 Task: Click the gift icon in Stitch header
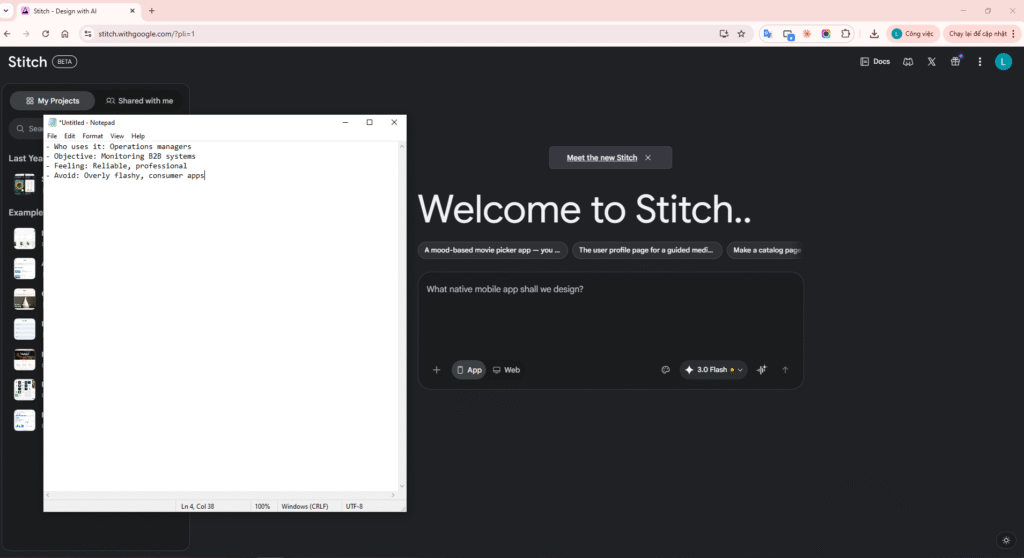click(955, 62)
